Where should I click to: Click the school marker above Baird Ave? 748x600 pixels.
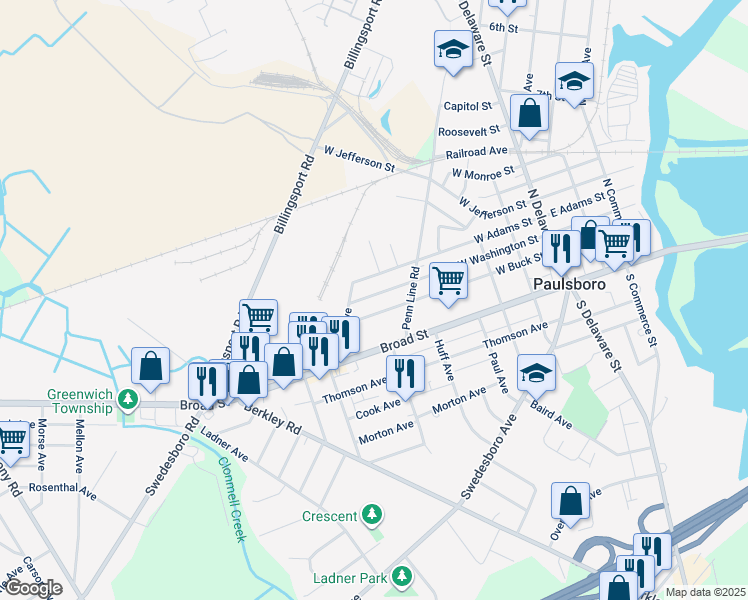coord(536,373)
